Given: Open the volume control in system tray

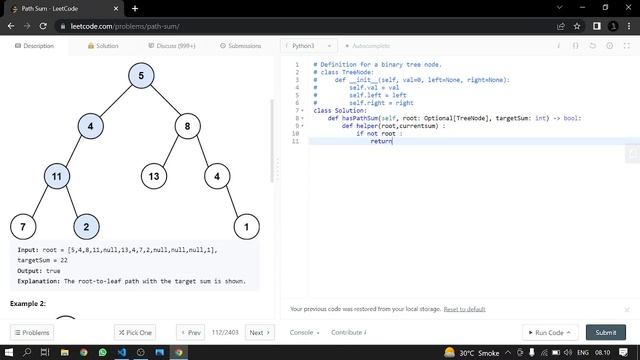Looking at the screenshot, I should pyautogui.click(x=568, y=352).
